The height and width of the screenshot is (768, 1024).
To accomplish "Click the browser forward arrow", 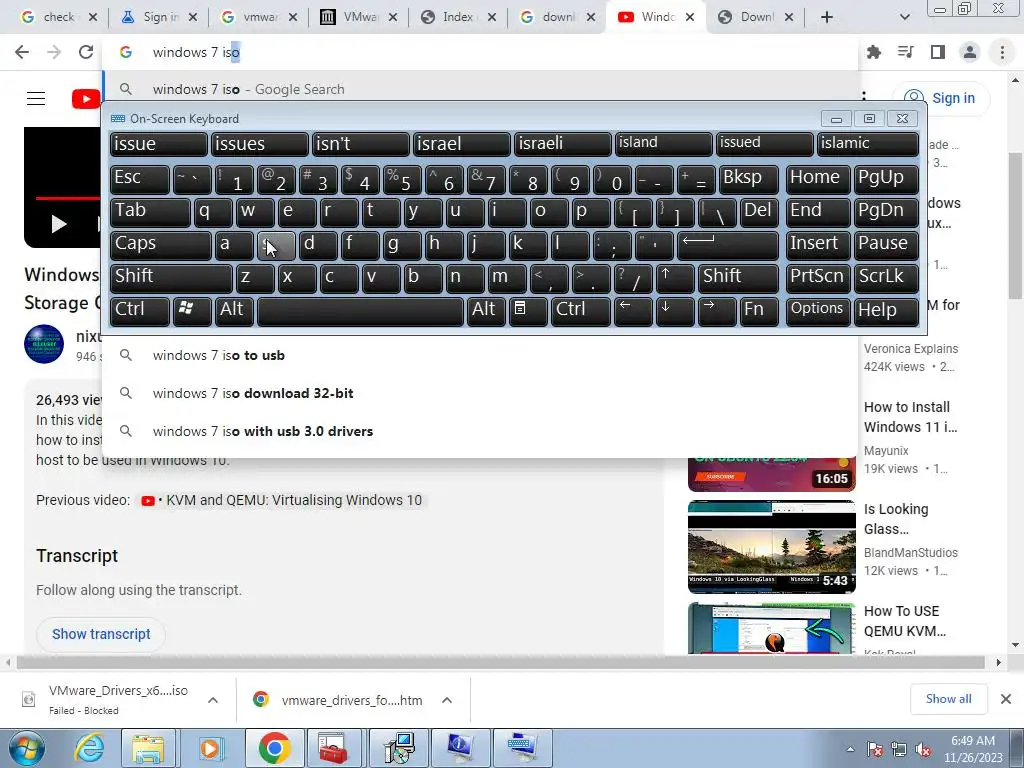I will (54, 52).
